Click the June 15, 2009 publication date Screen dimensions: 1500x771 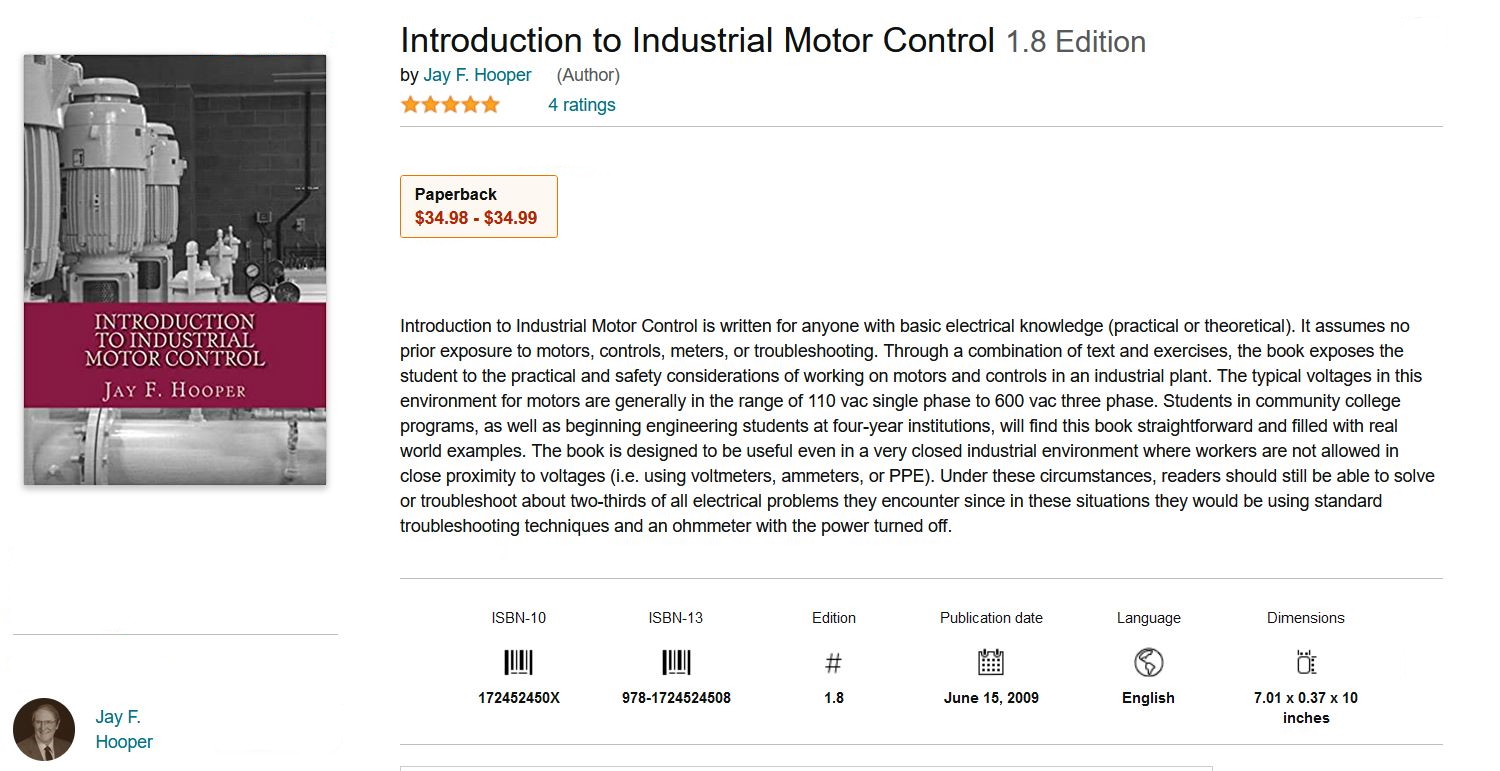pos(991,698)
